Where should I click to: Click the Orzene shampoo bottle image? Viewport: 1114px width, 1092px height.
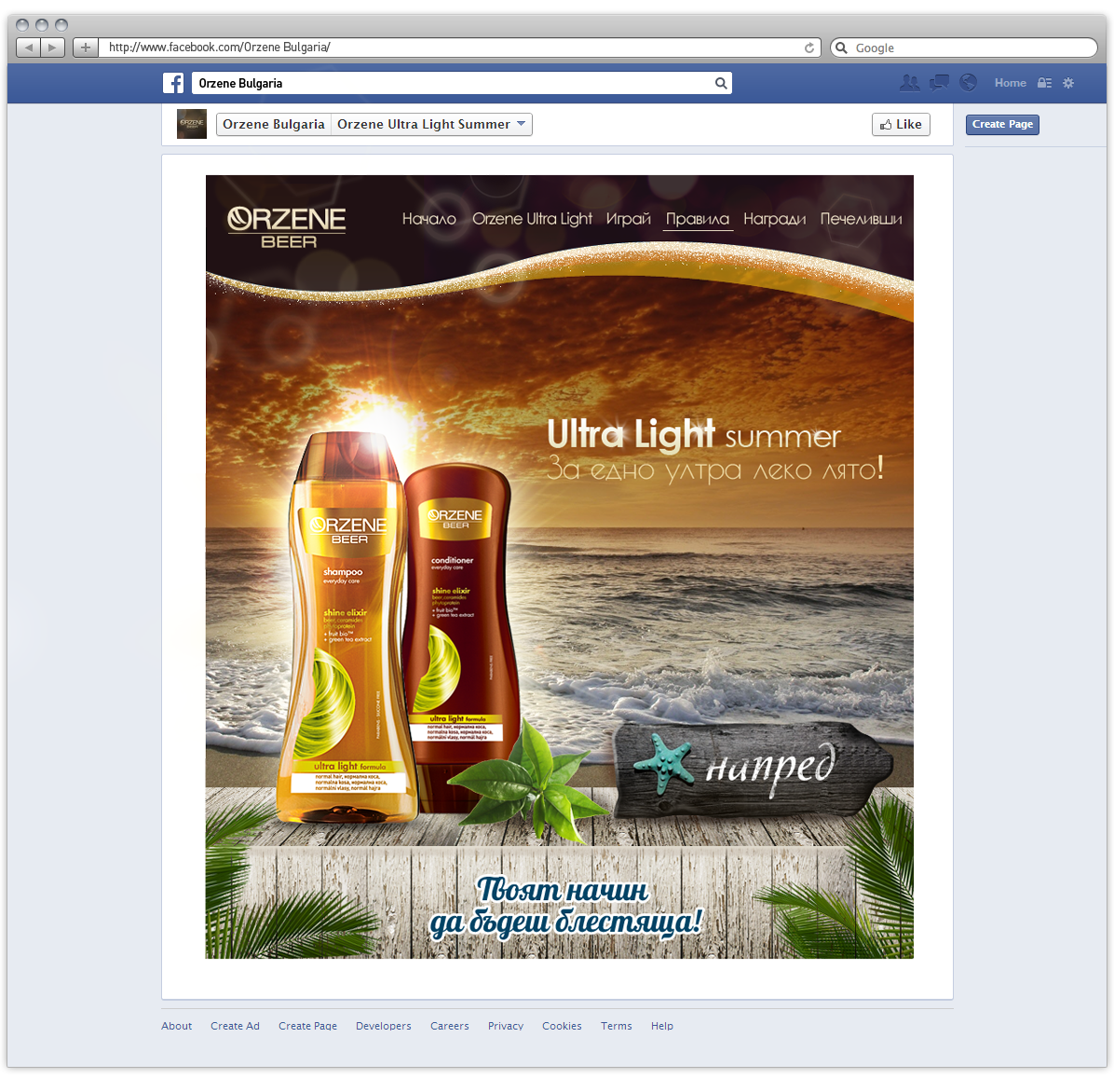(x=348, y=628)
